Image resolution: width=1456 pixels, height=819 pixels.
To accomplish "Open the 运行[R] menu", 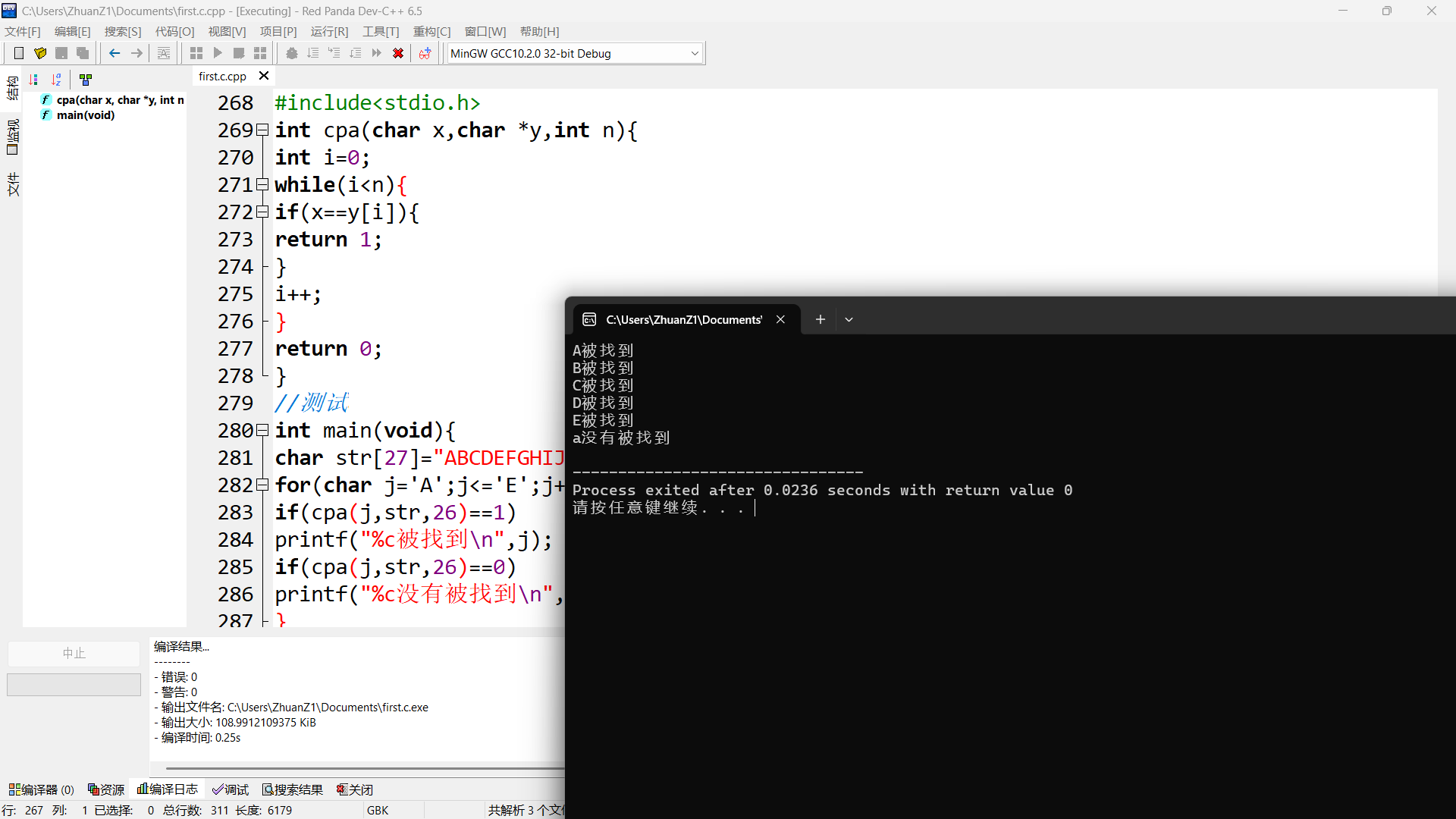I will [x=329, y=31].
